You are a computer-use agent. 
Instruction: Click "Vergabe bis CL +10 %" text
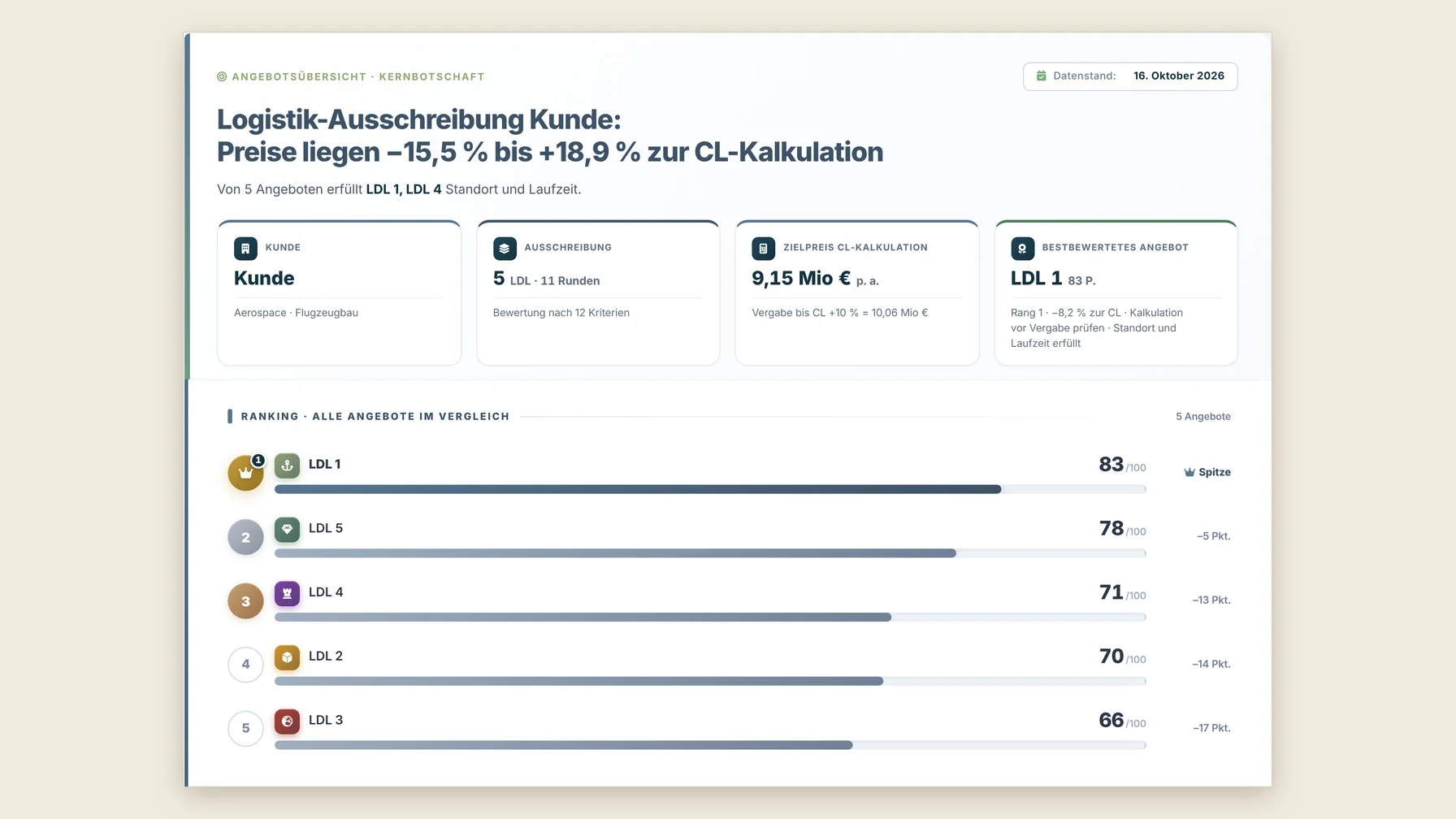805,313
